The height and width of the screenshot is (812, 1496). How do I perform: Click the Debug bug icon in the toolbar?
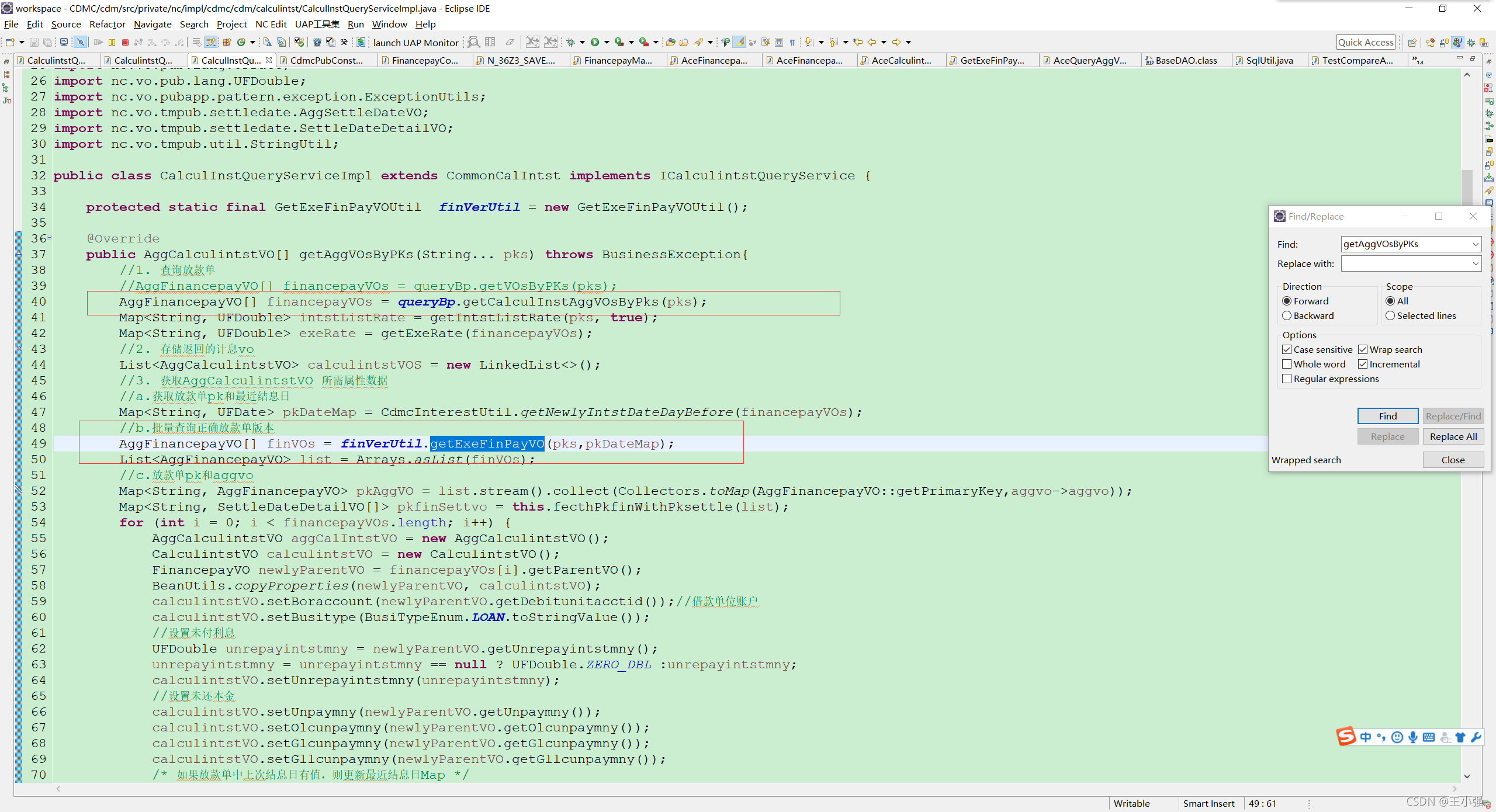tap(571, 42)
